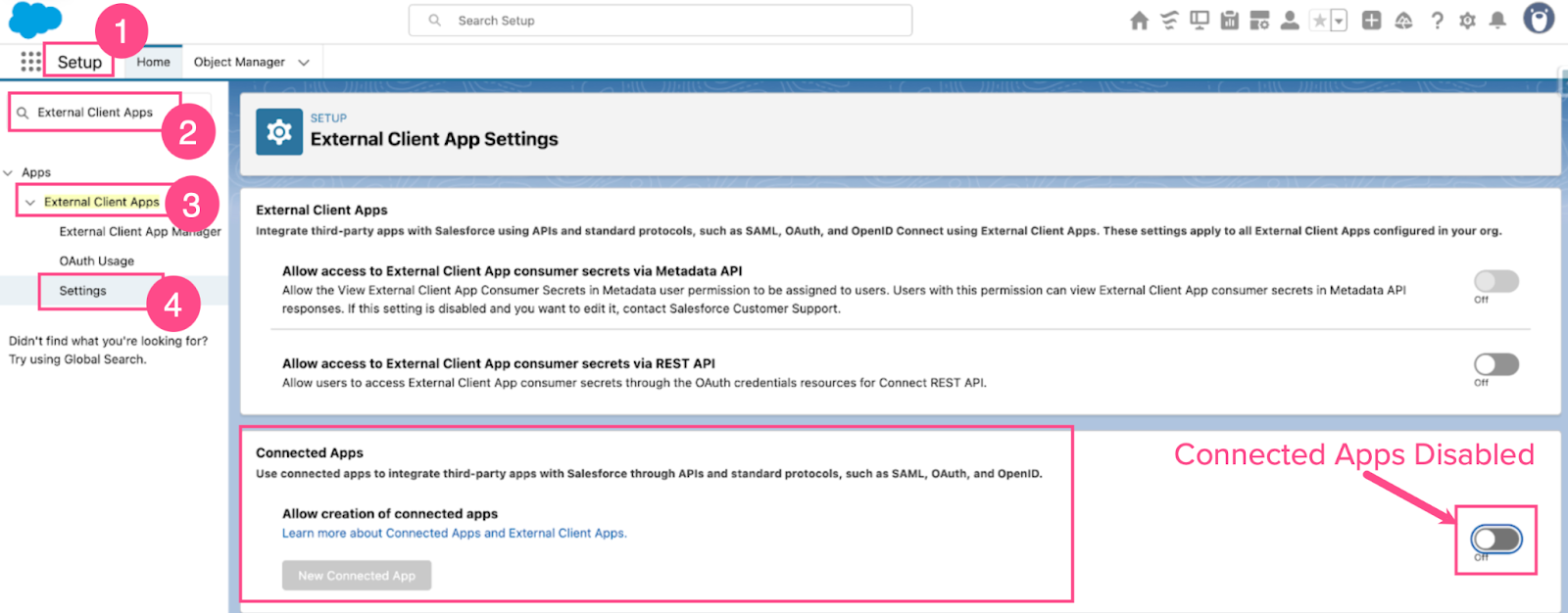
Task: Open Learn more about Connected Apps link
Action: 455,534
